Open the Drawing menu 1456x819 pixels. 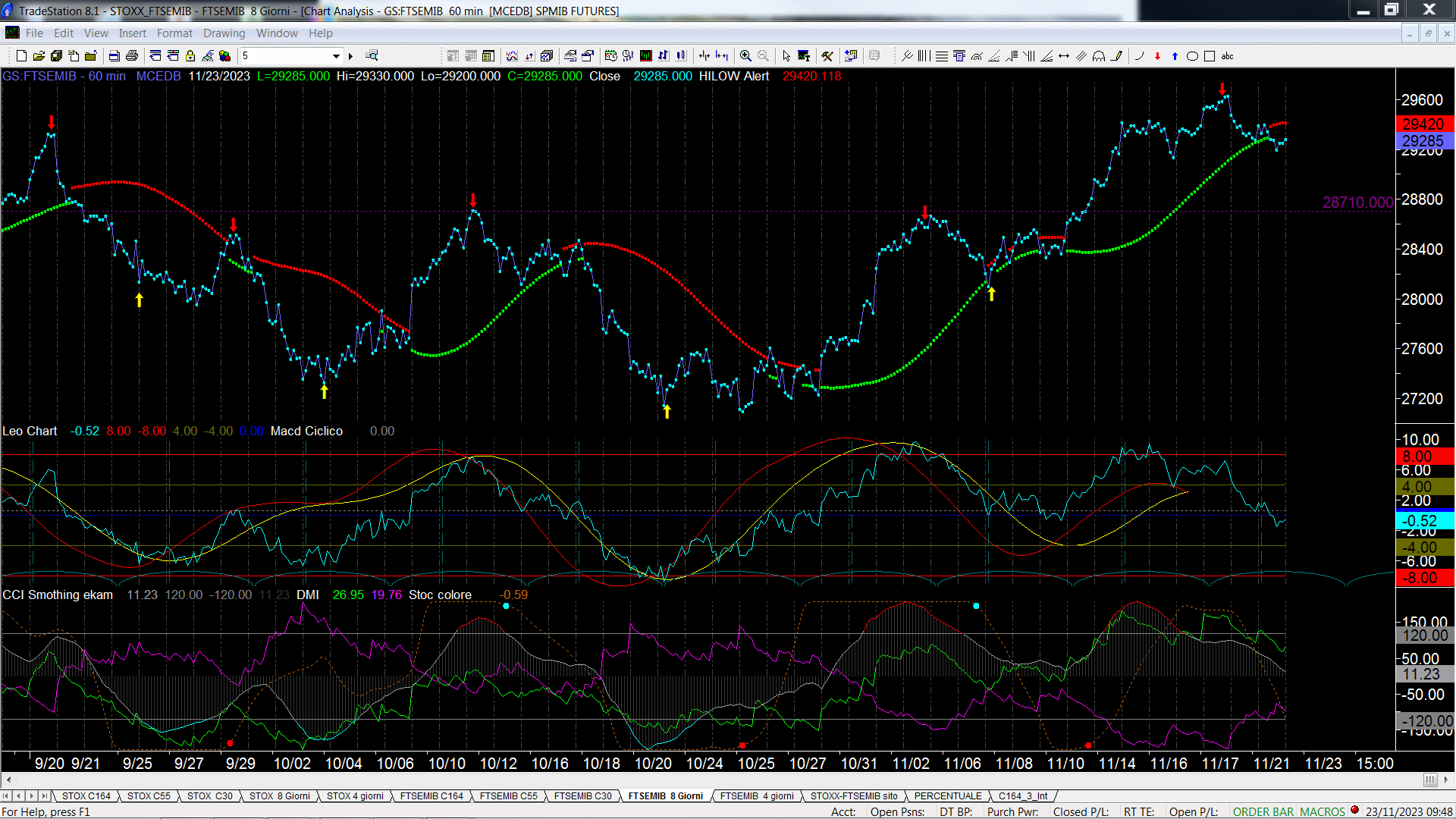(224, 33)
